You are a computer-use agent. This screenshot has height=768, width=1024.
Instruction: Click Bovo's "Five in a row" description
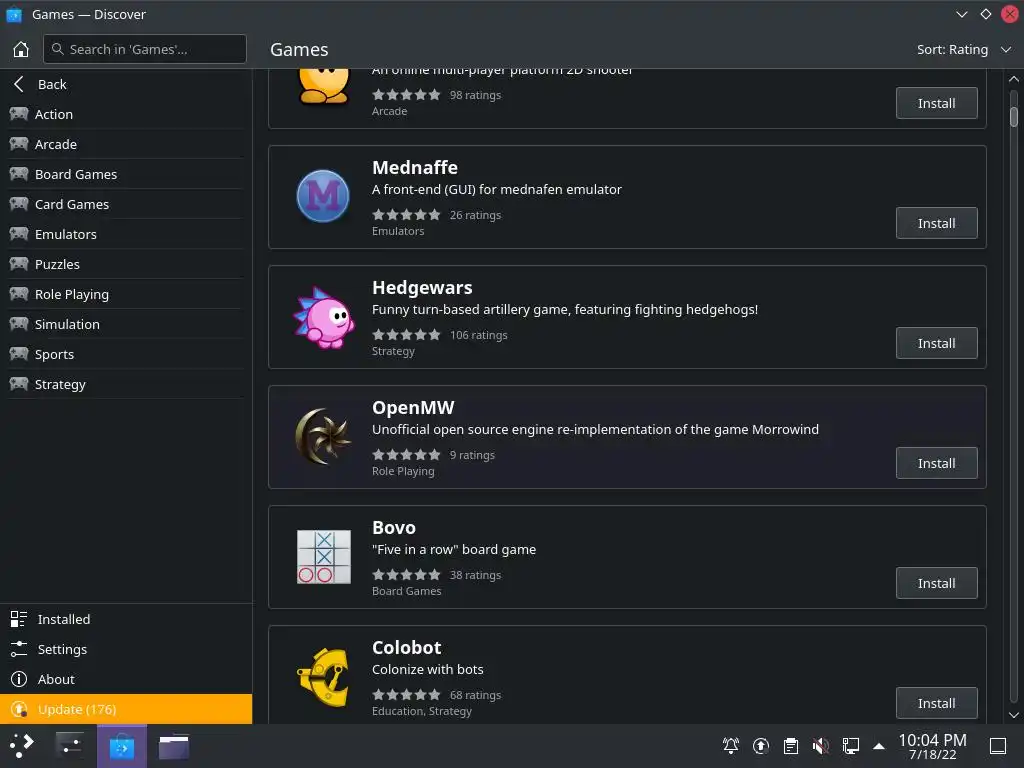pyautogui.click(x=454, y=550)
